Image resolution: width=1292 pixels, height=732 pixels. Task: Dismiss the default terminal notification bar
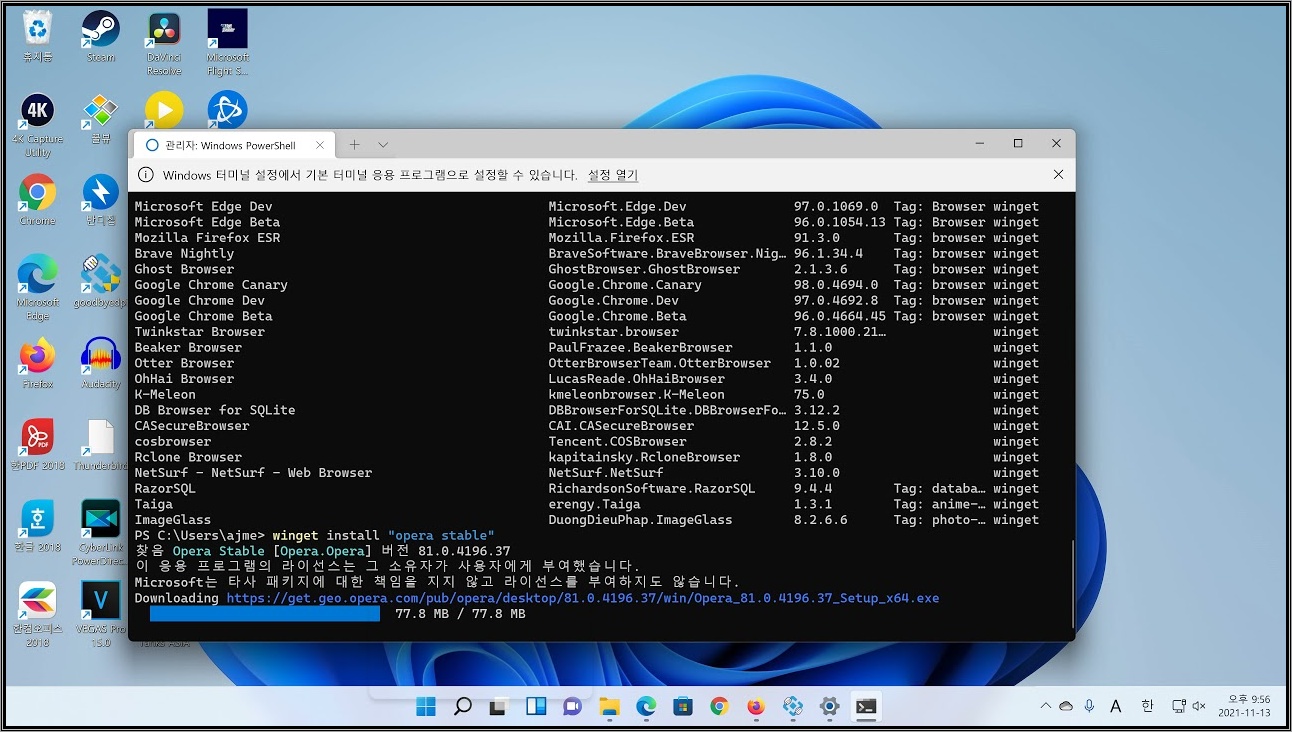point(1058,175)
